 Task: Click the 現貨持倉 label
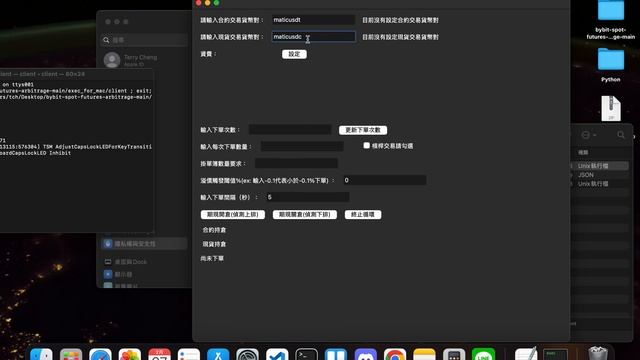coord(214,244)
